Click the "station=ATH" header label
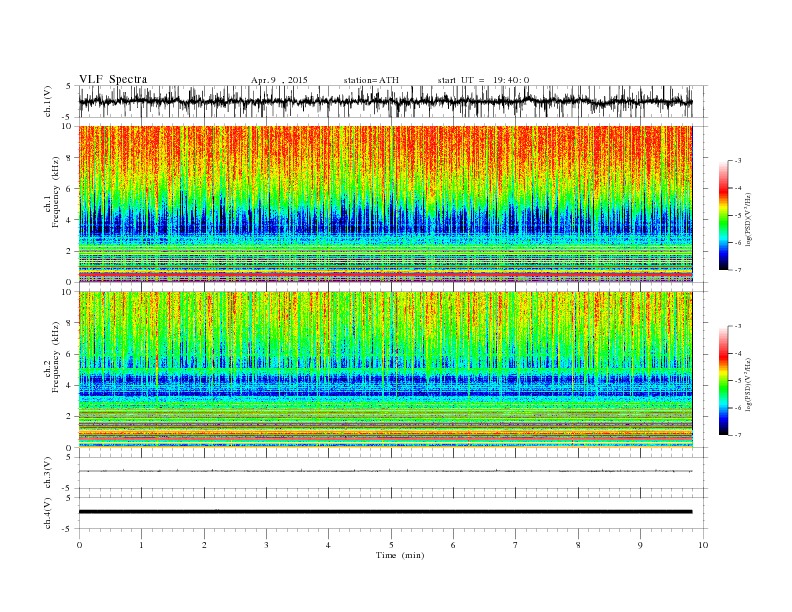Image resolution: width=792 pixels, height=612 pixels. pyautogui.click(x=371, y=80)
